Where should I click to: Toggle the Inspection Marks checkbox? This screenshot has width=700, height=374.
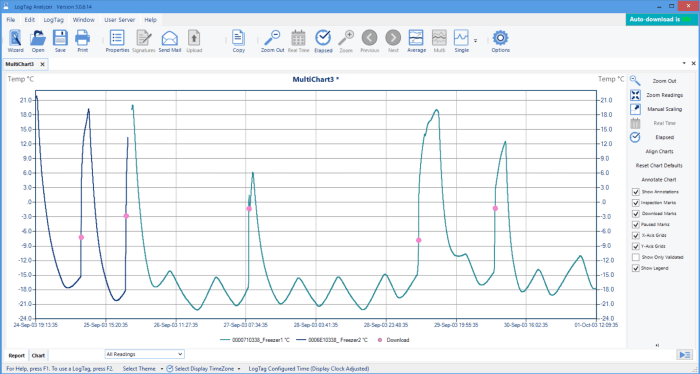[636, 203]
